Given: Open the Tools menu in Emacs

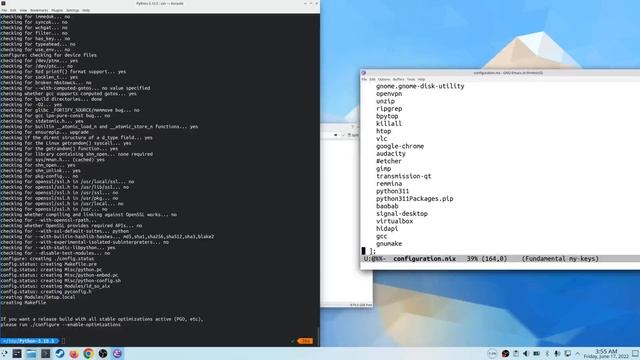Looking at the screenshot, I should click(x=411, y=79).
